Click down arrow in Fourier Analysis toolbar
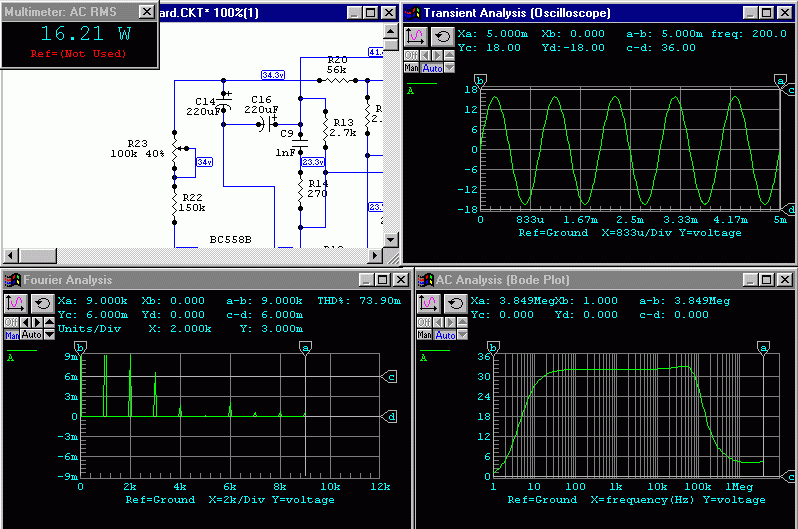This screenshot has width=798, height=529. click(49, 335)
